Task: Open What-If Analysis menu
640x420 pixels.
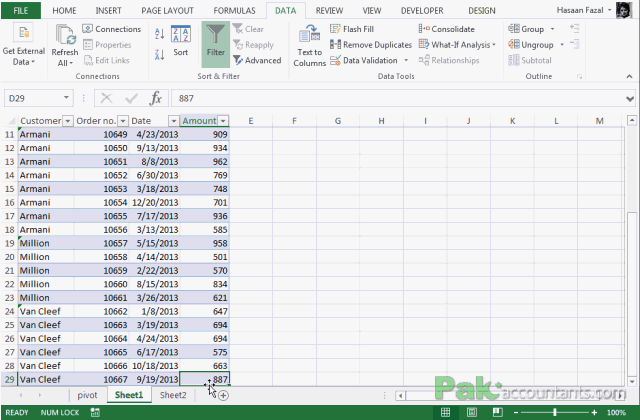Action: (x=457, y=45)
